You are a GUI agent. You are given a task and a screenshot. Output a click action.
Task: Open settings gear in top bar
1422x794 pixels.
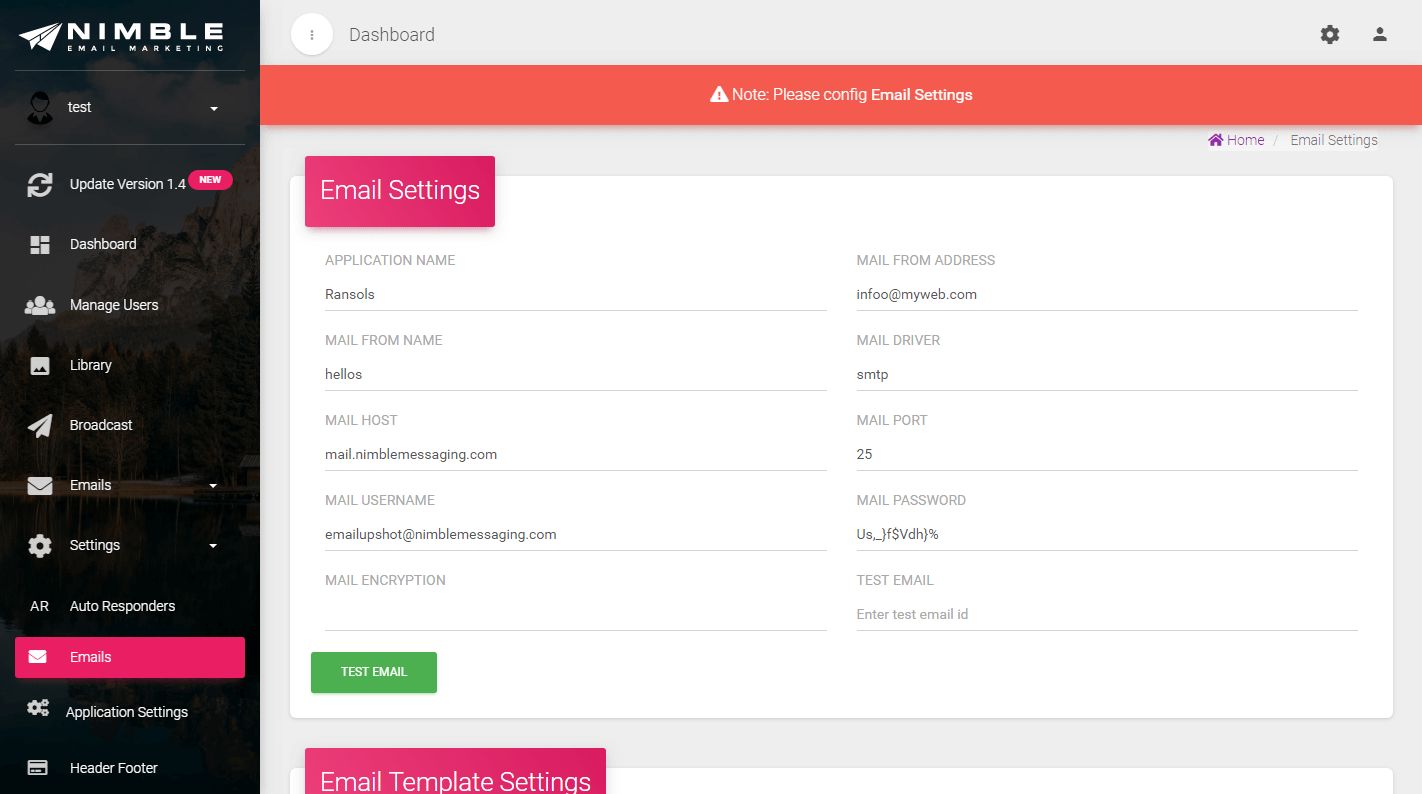(x=1330, y=35)
